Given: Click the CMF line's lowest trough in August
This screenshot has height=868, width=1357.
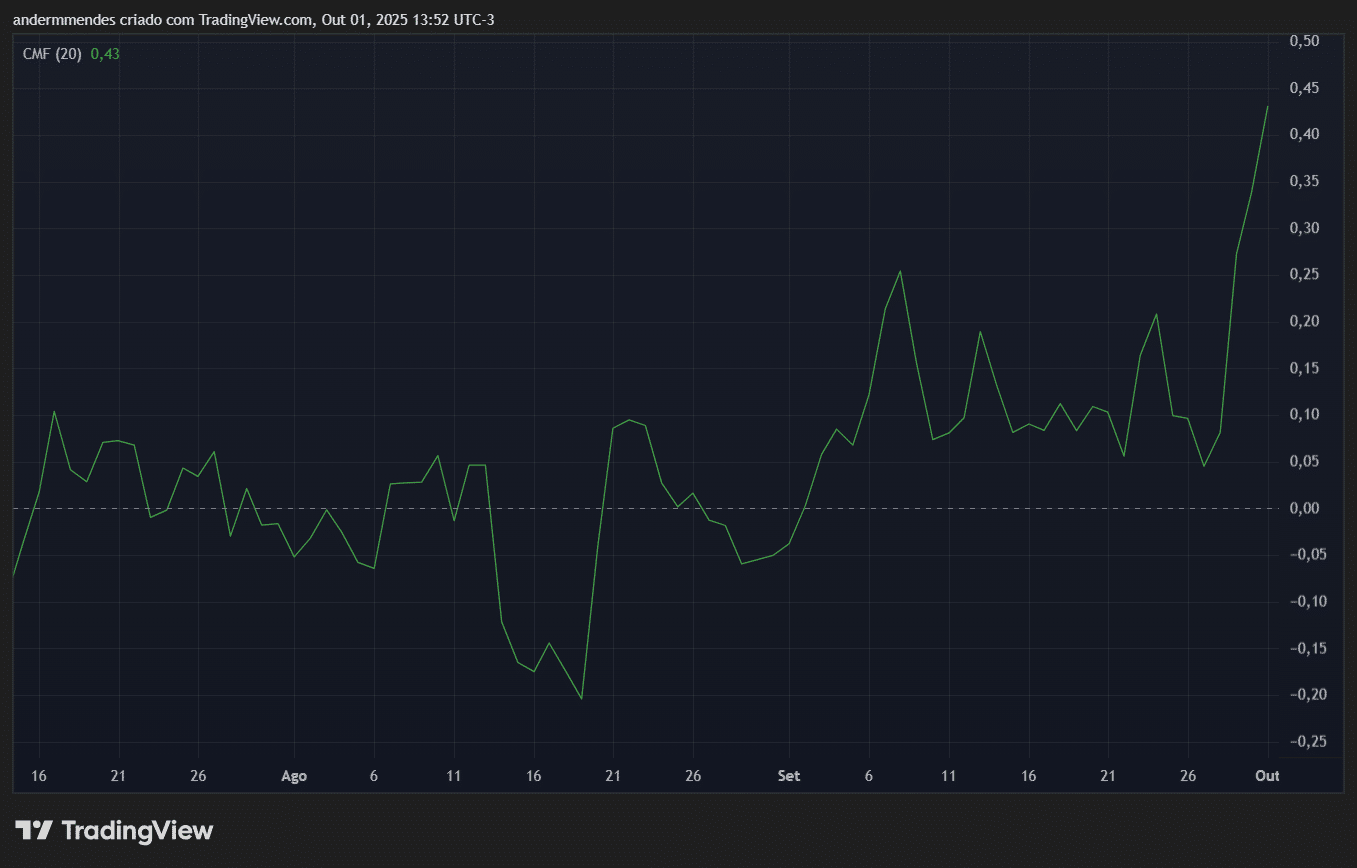Looking at the screenshot, I should [x=581, y=698].
